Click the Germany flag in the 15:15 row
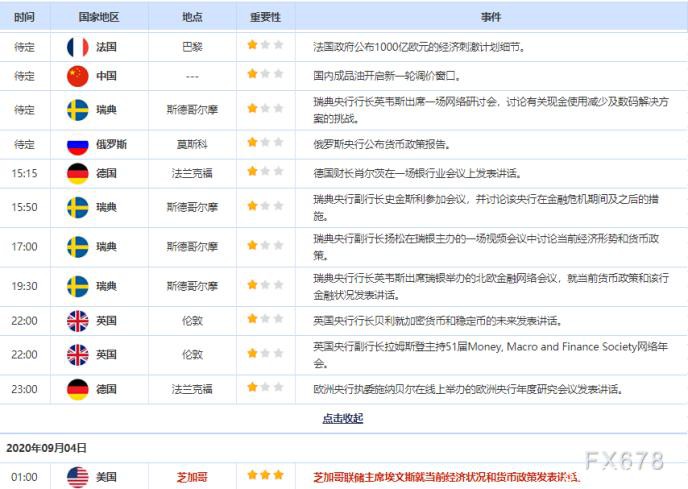Viewport: 688px width, 489px height. [x=78, y=173]
